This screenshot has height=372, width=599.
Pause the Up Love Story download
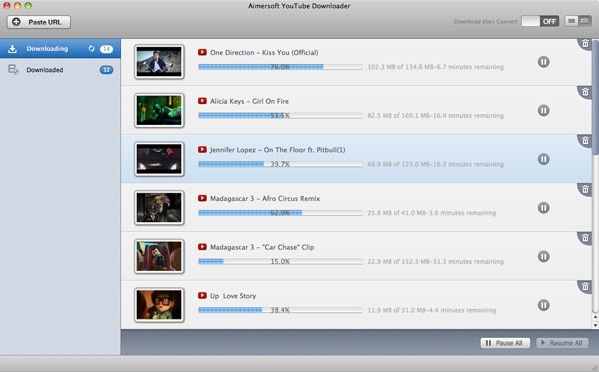coord(544,305)
